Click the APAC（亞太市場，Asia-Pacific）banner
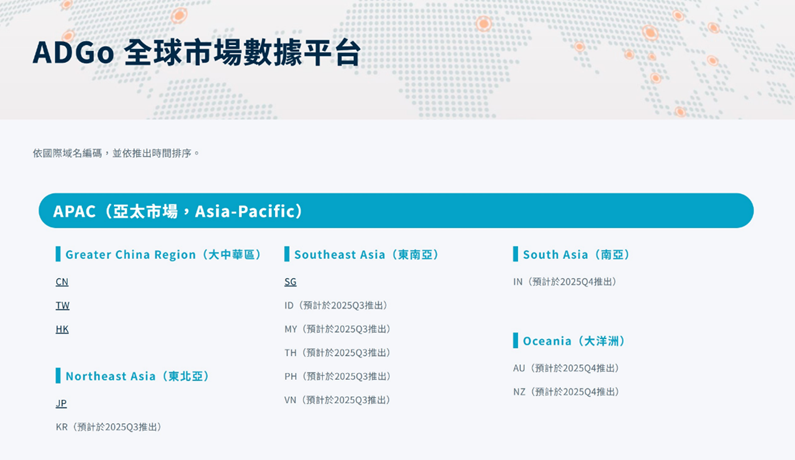The height and width of the screenshot is (460, 795). point(396,210)
